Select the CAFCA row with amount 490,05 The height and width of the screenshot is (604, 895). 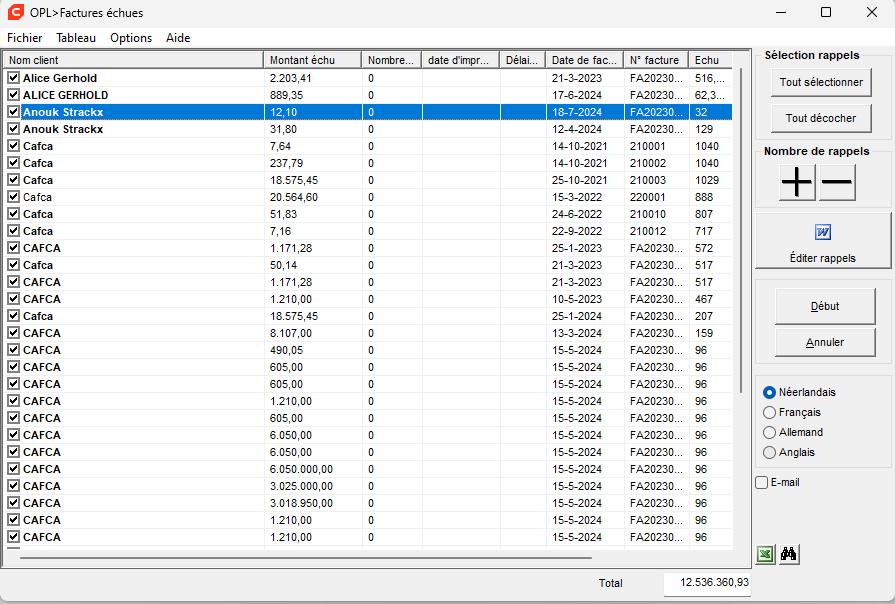click(x=368, y=350)
